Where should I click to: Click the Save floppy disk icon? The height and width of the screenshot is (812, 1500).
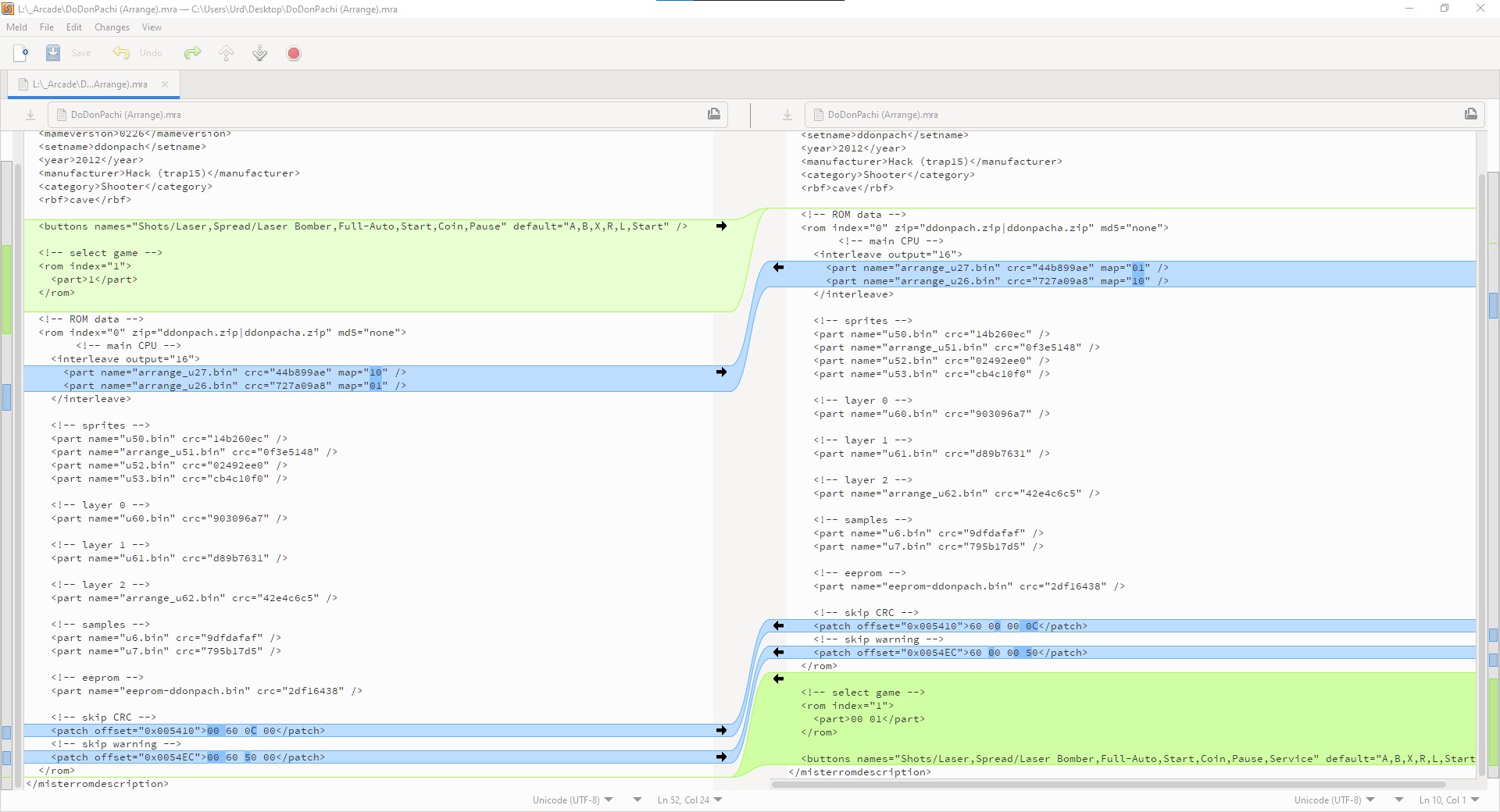tap(52, 53)
